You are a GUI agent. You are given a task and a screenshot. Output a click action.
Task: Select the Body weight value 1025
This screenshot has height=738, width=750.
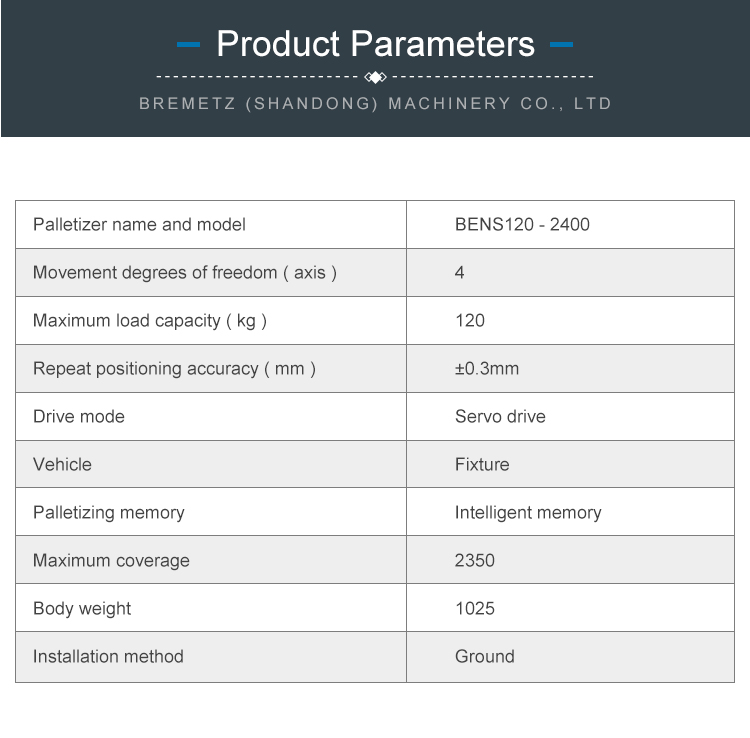pyautogui.click(x=475, y=608)
